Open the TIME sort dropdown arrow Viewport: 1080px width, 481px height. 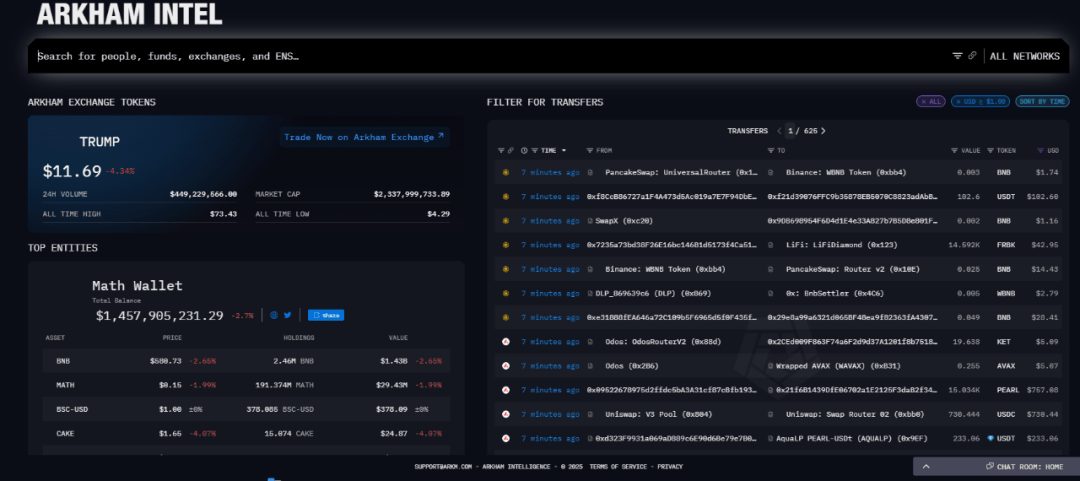[x=564, y=150]
